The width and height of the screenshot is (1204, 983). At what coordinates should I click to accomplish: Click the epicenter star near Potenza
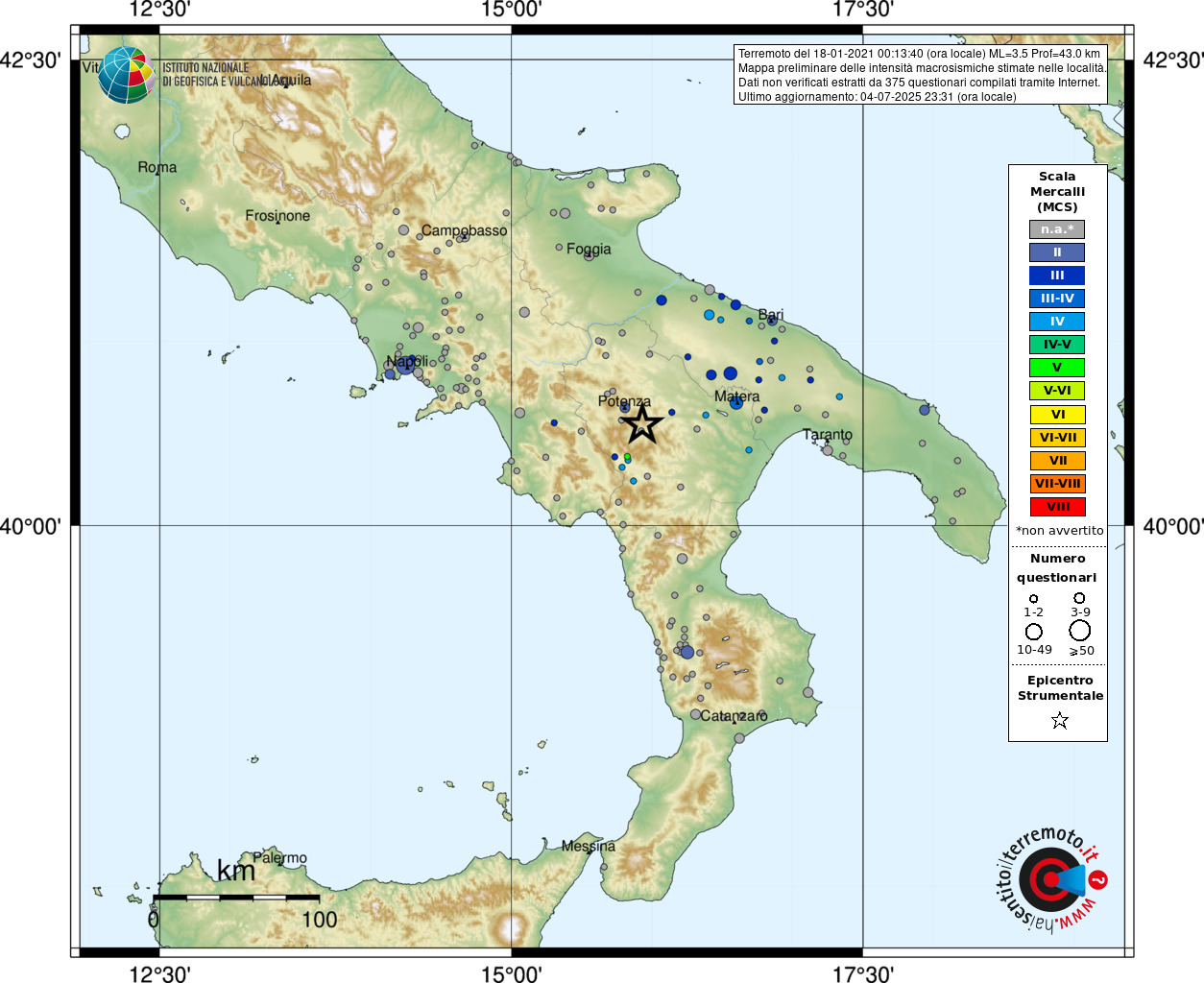pyautogui.click(x=642, y=423)
